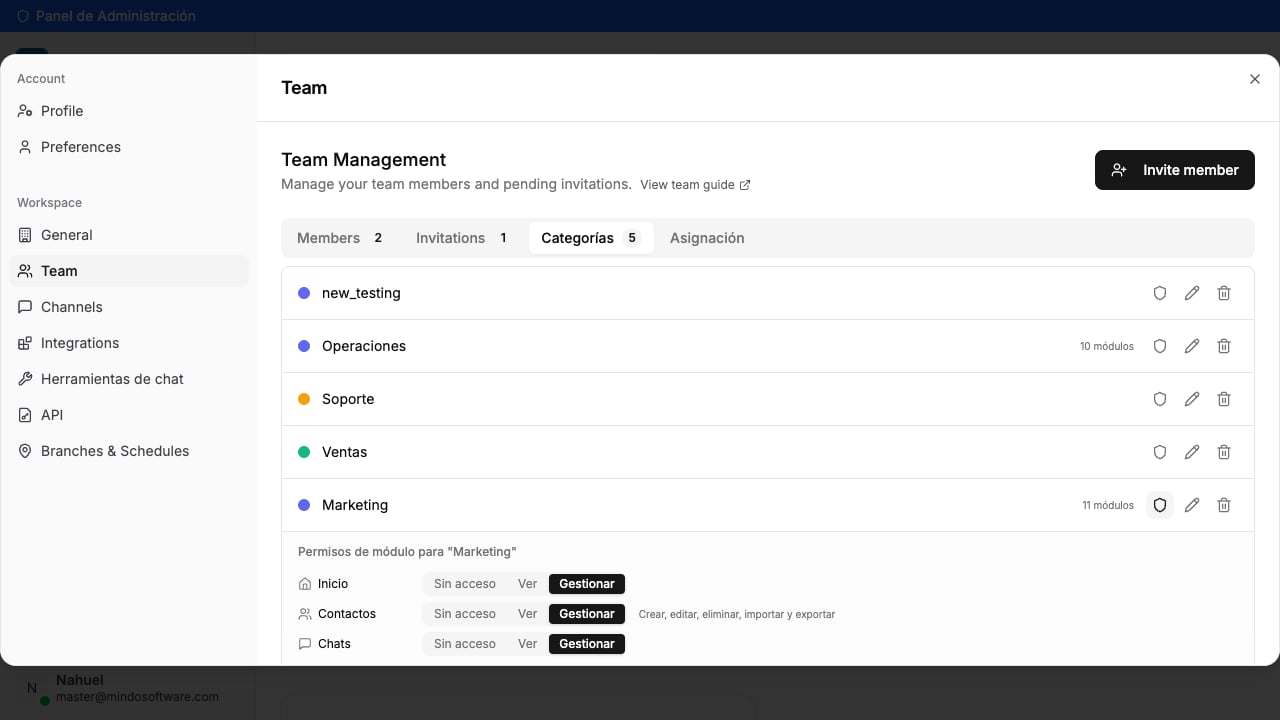Open Channels settings
Viewport: 1280px width, 720px height.
tap(129, 307)
